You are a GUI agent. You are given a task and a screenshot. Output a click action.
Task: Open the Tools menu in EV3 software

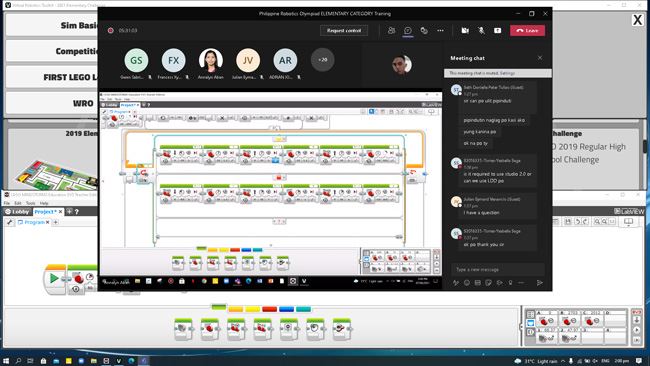click(31, 203)
